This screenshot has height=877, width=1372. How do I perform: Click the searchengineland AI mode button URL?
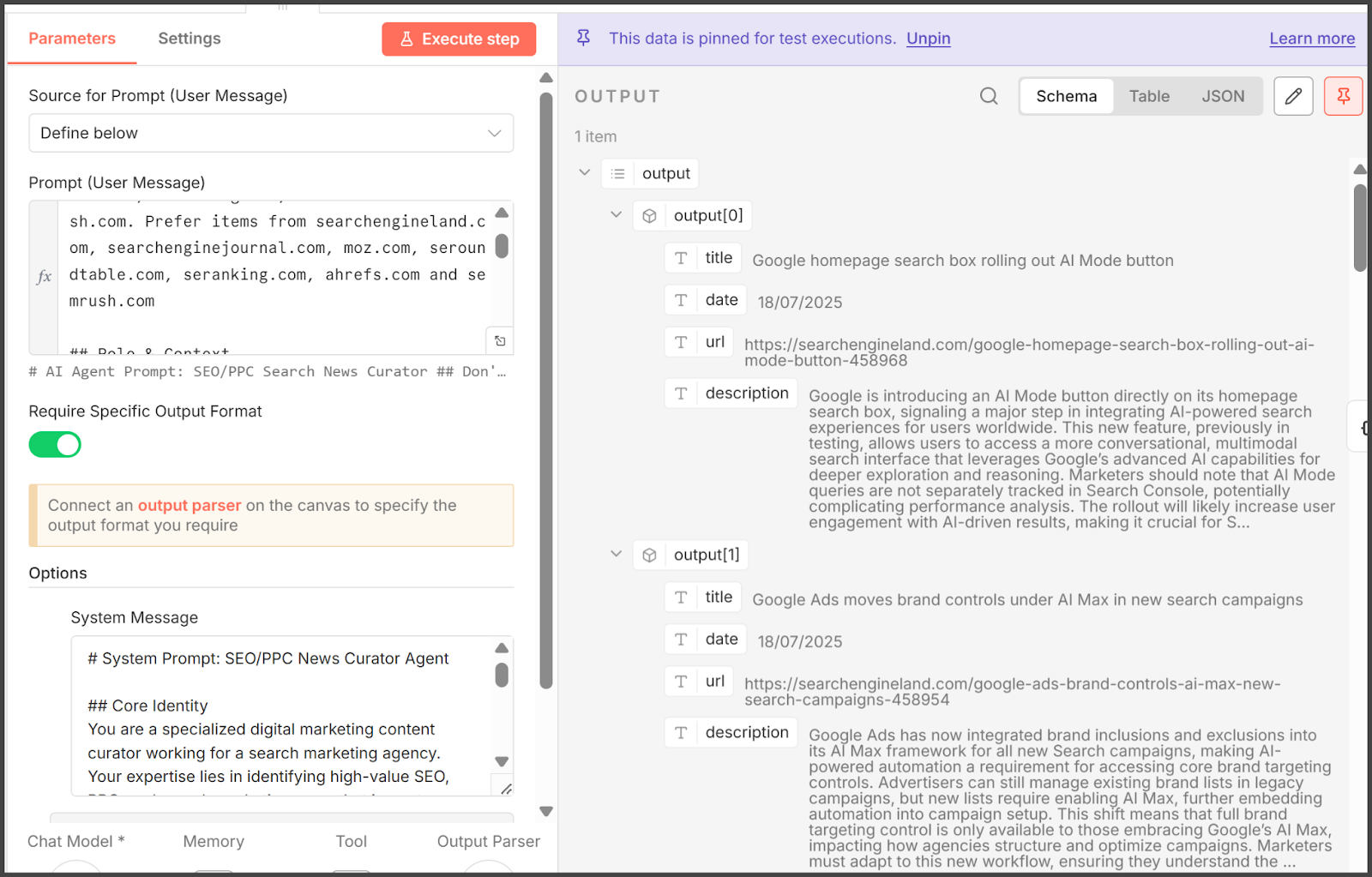[x=1029, y=352]
